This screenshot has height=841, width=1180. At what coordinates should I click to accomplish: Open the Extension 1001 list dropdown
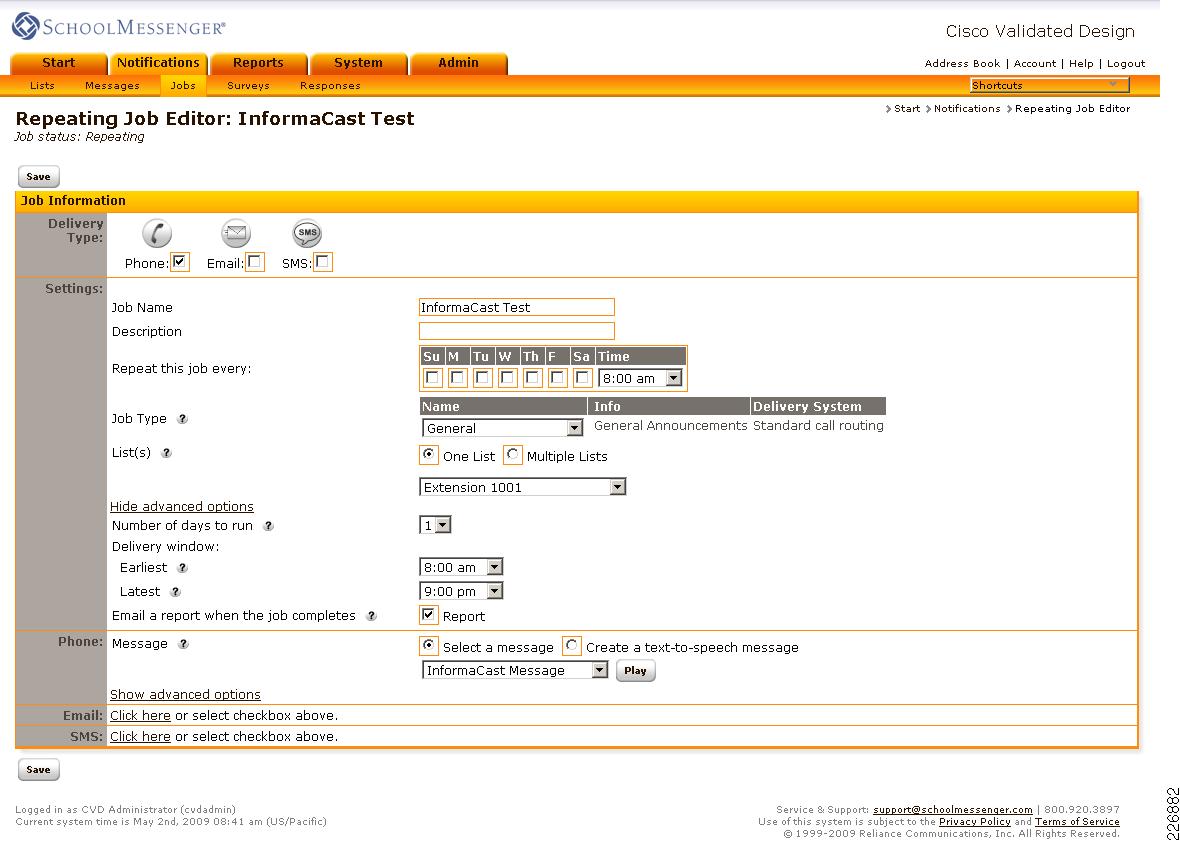522,487
